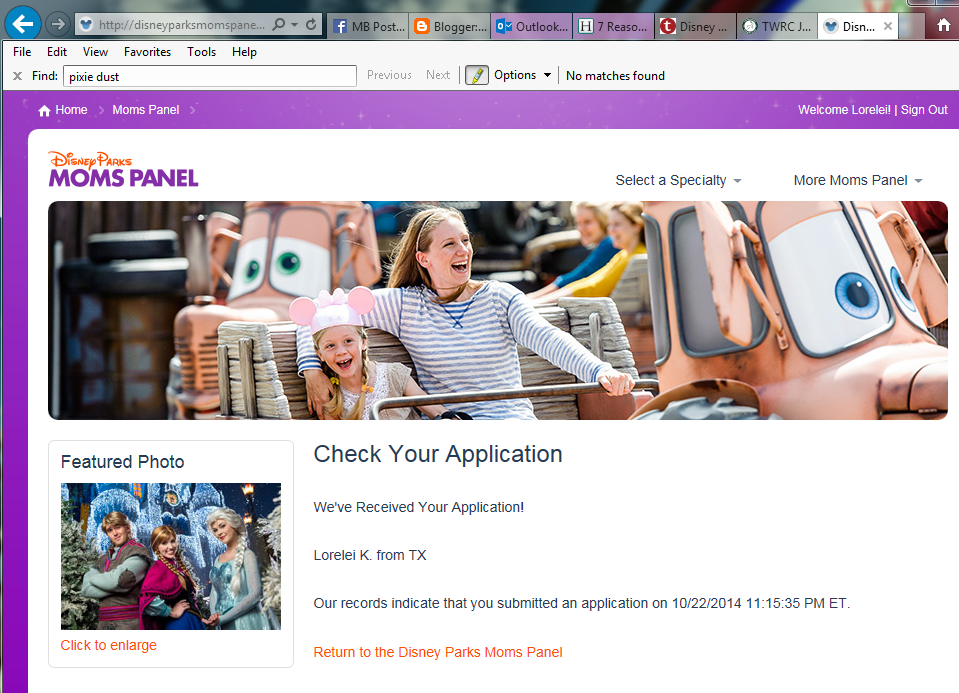Expand the Select a Specialty dropdown
This screenshot has width=959, height=693.
click(x=678, y=180)
